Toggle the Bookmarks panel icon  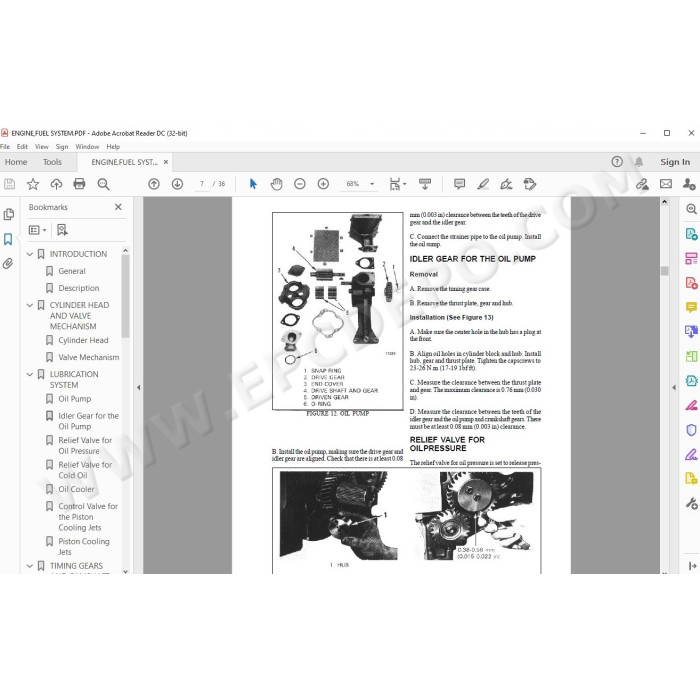click(8, 239)
